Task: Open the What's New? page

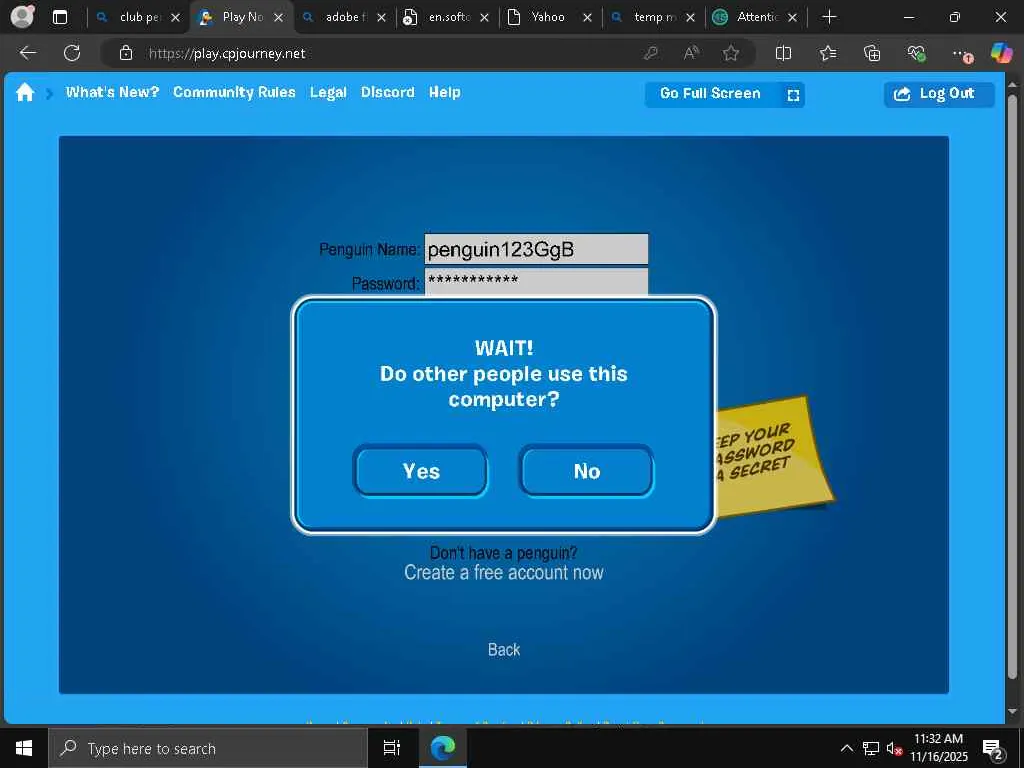Action: (112, 92)
